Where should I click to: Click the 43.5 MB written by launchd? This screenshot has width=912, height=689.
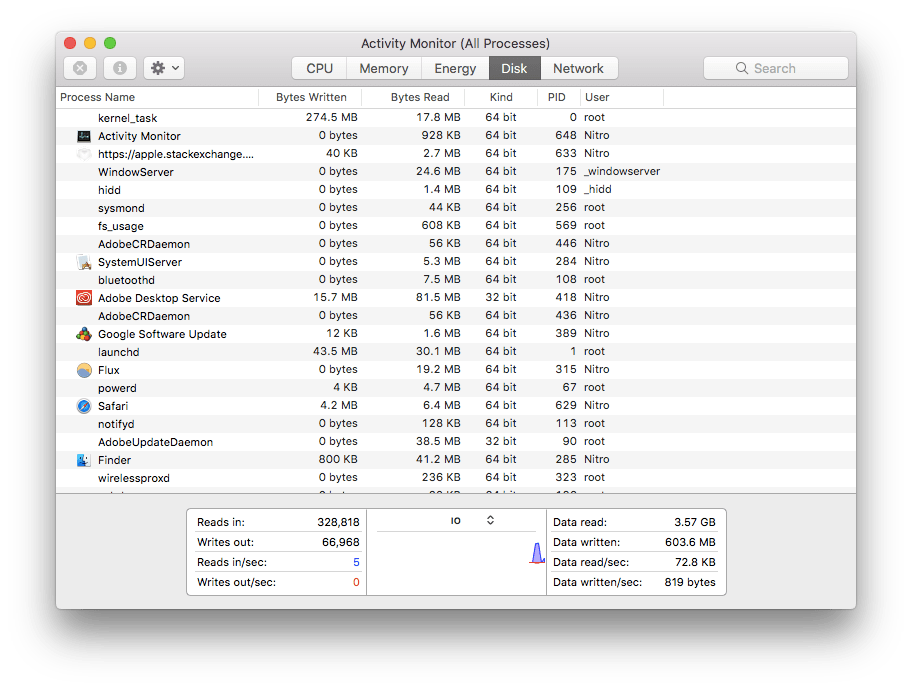[x=335, y=352]
